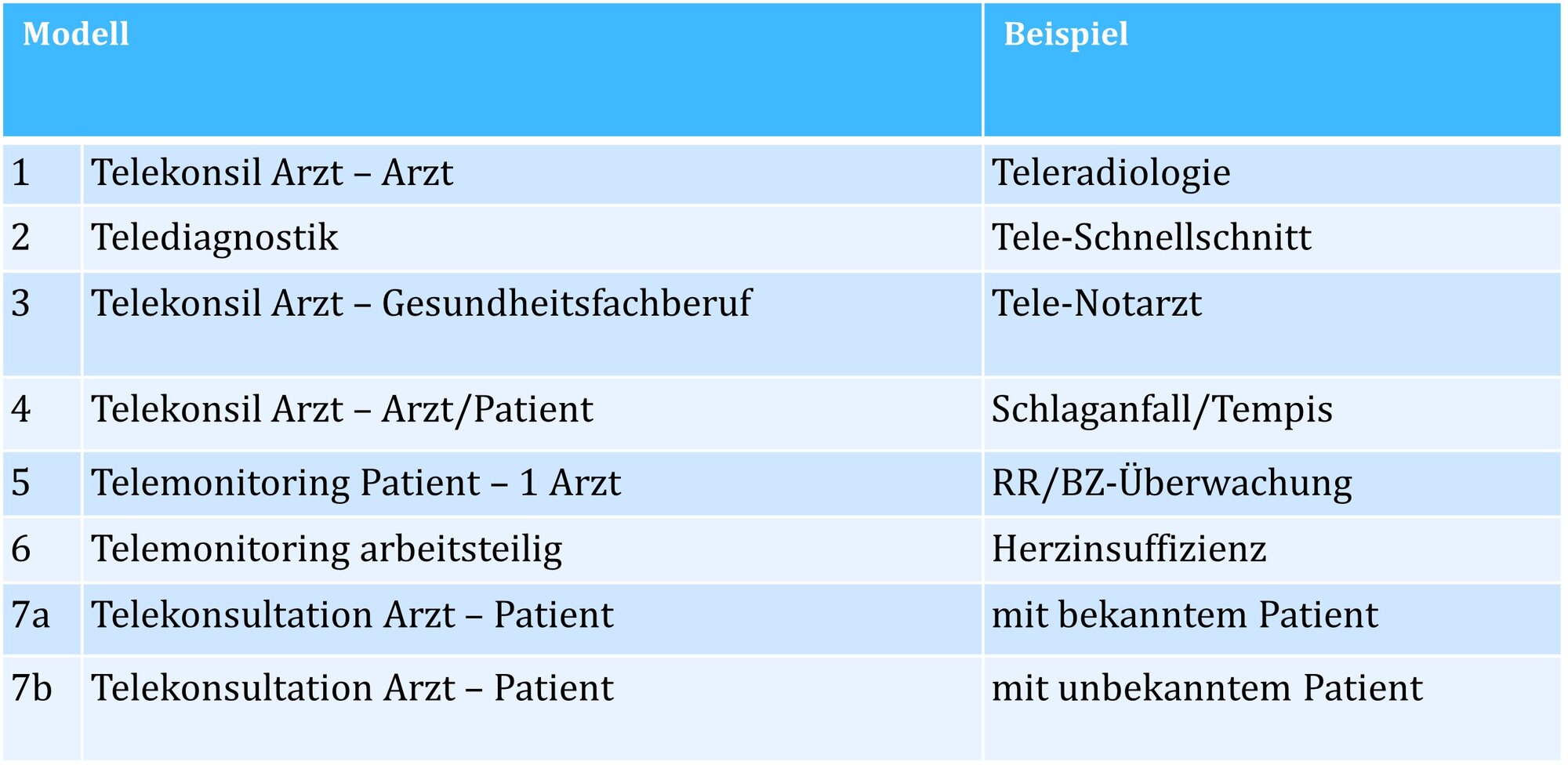Select the Telediagnostik cell
Screen dimensions: 1568x765
click(x=215, y=238)
